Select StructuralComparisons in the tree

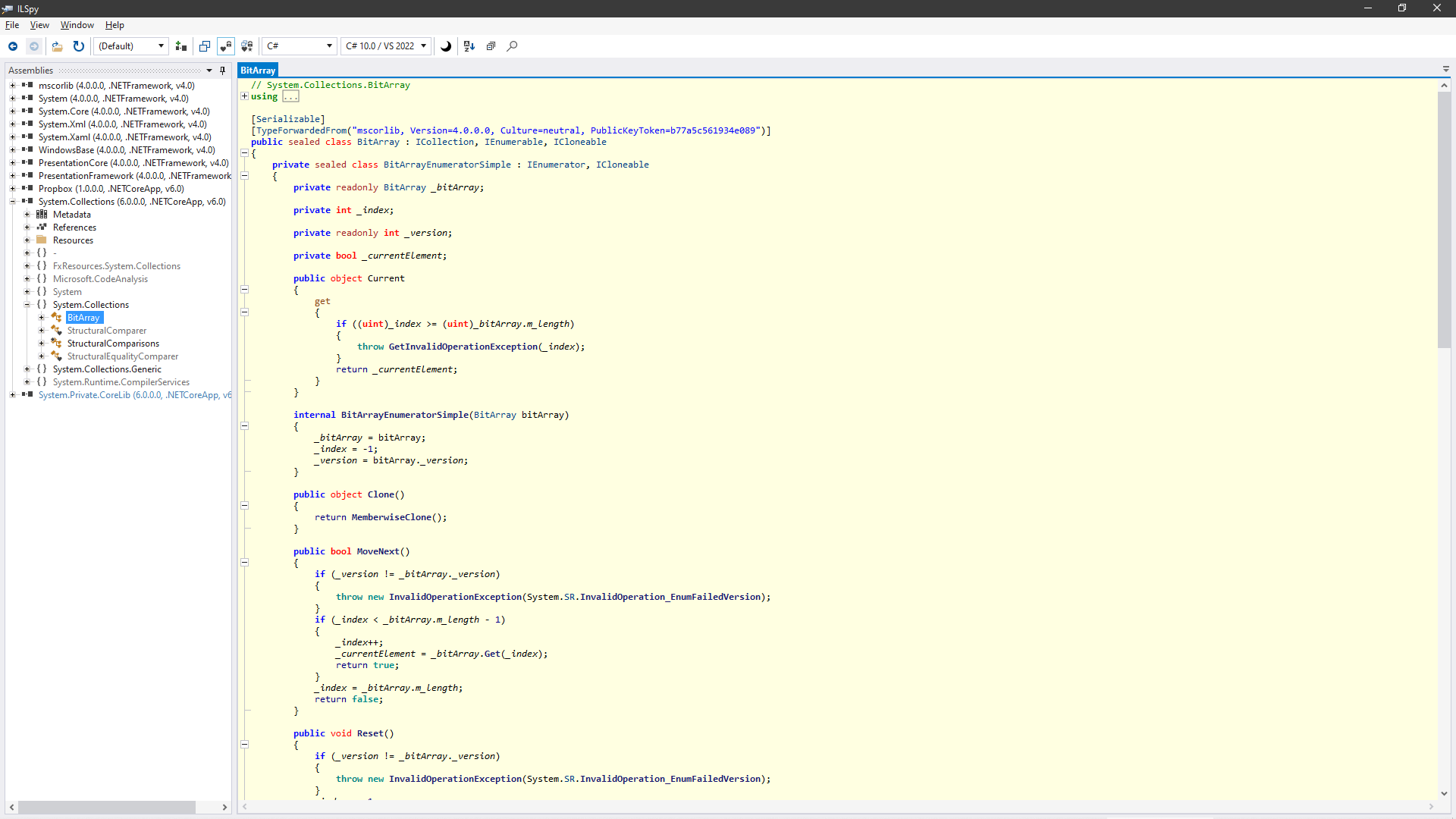tap(113, 344)
